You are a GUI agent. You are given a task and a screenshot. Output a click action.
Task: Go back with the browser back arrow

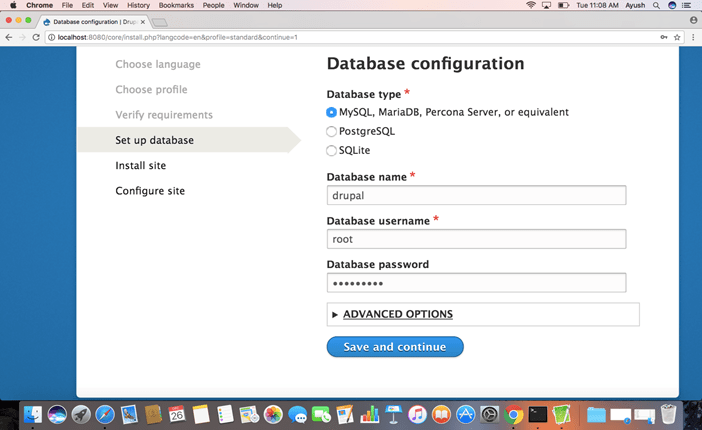pos(9,37)
